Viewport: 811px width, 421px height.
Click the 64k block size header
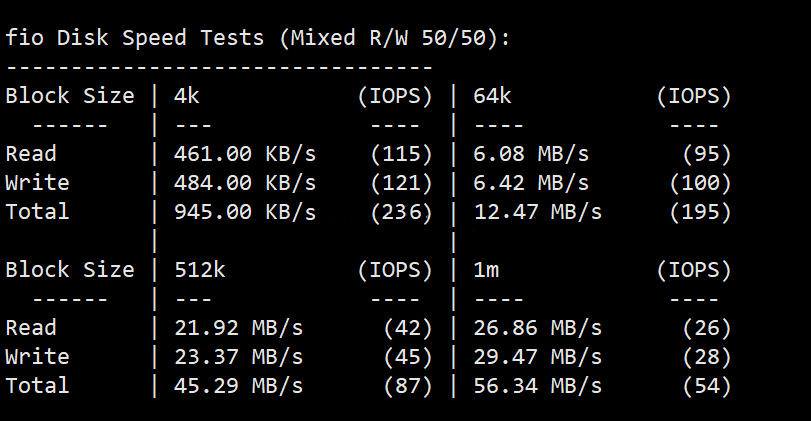click(x=492, y=96)
